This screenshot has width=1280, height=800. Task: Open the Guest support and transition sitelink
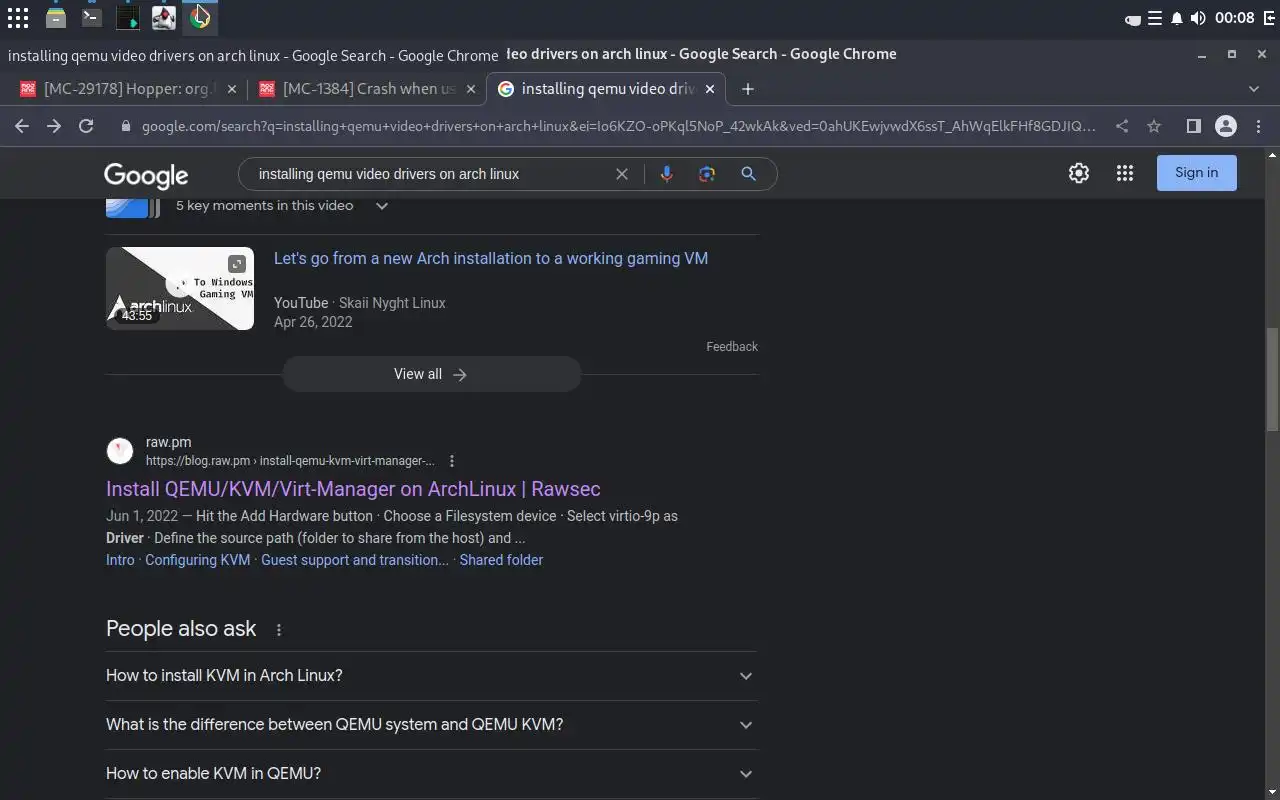pyautogui.click(x=355, y=560)
